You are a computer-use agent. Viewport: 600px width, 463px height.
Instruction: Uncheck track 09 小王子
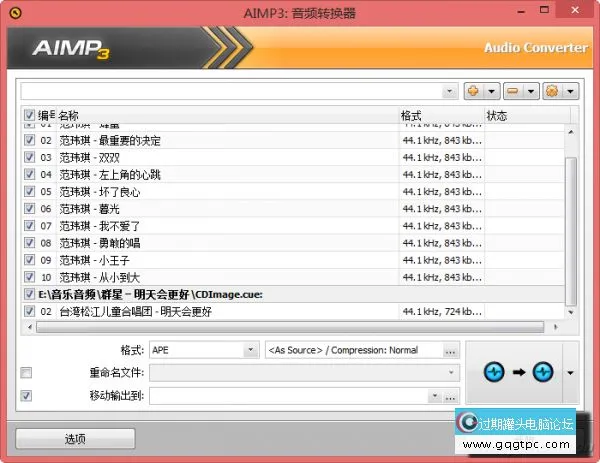(29, 260)
